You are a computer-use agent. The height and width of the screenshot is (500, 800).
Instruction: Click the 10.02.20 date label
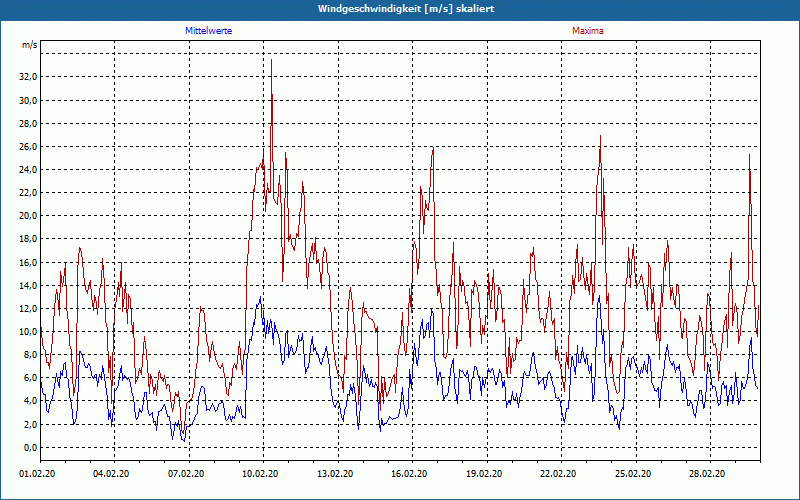261,474
